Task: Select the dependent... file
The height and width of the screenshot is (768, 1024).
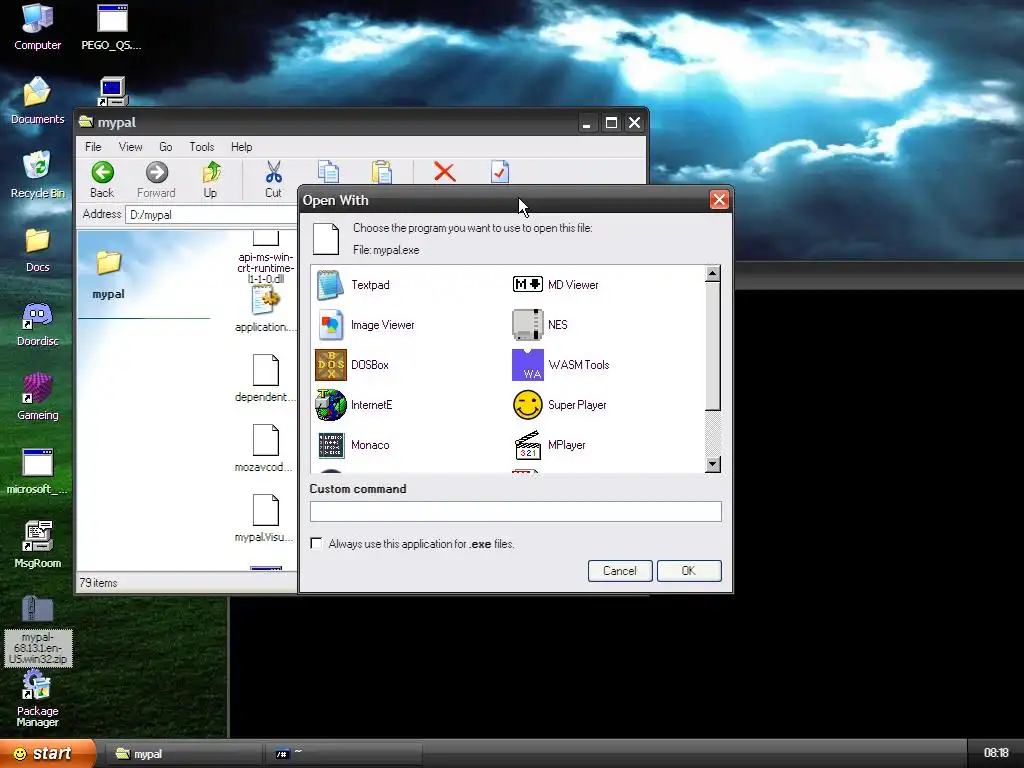Action: [x=265, y=379]
